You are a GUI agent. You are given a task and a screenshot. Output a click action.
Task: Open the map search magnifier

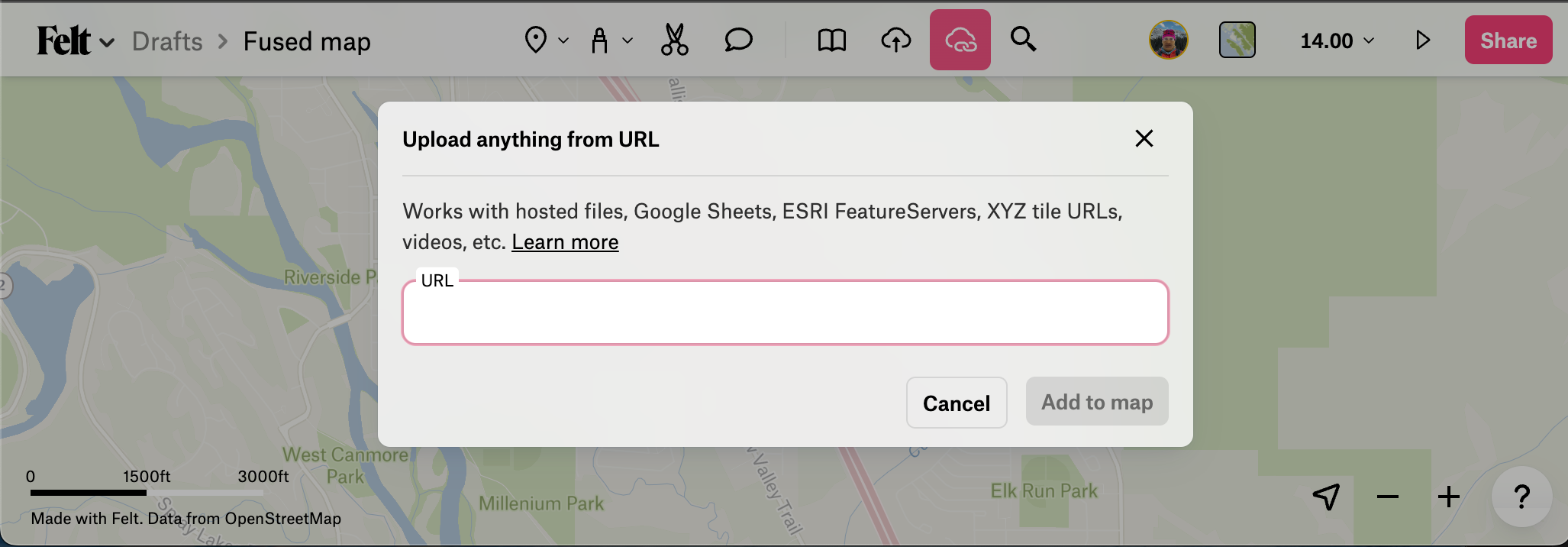[1023, 39]
